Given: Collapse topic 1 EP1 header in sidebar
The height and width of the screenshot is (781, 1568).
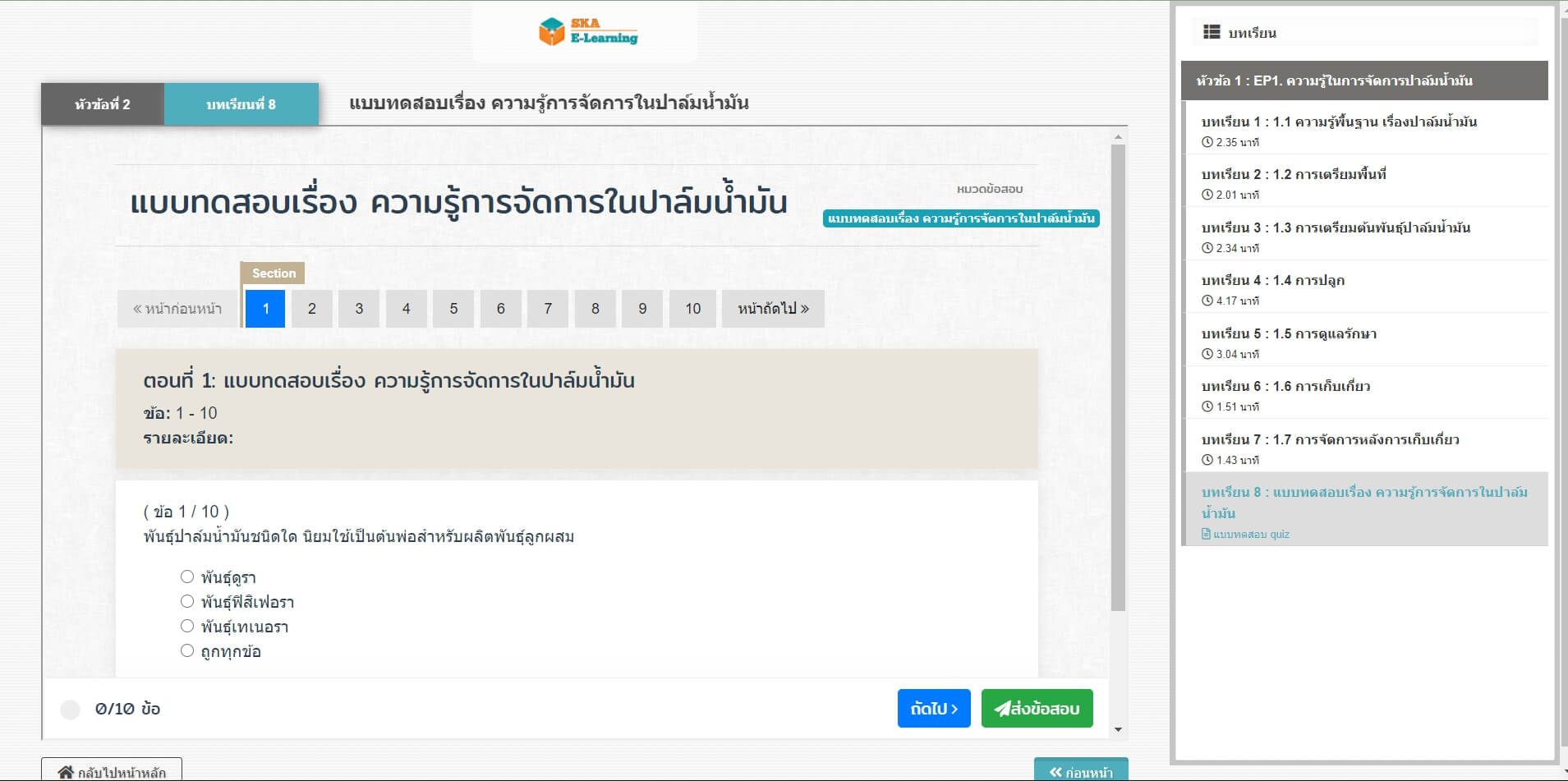Looking at the screenshot, I should pos(1363,80).
